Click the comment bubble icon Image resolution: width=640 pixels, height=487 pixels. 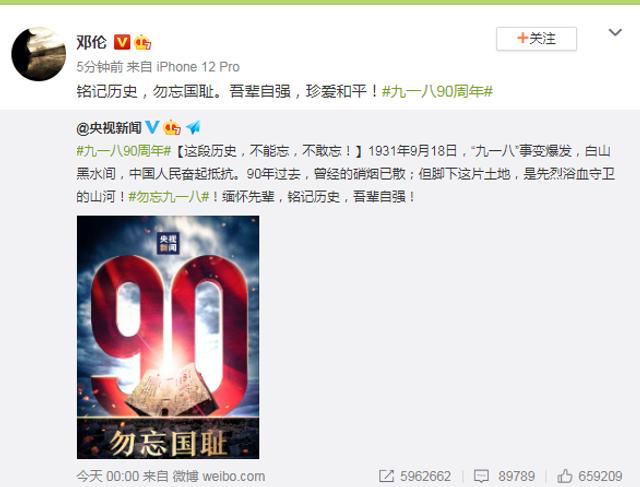481,476
